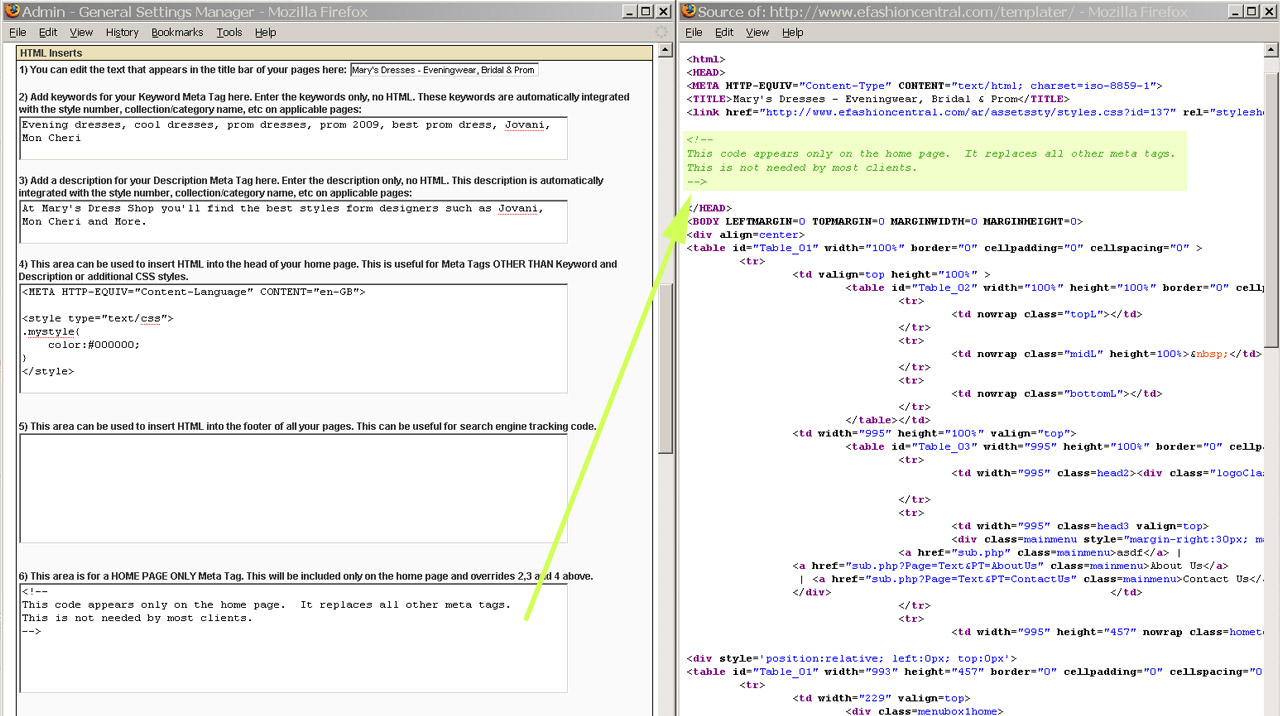The width and height of the screenshot is (1280, 716).
Task: Minimize the Admin General Settings window
Action: (628, 12)
